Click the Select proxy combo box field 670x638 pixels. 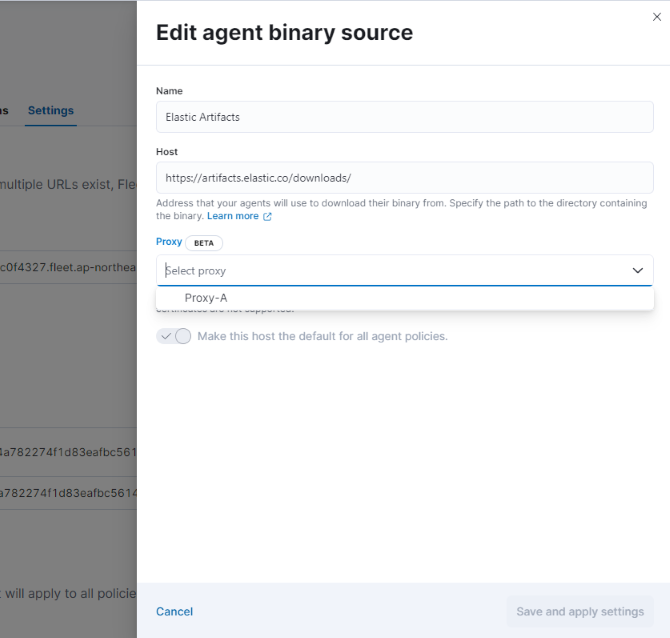point(390,271)
